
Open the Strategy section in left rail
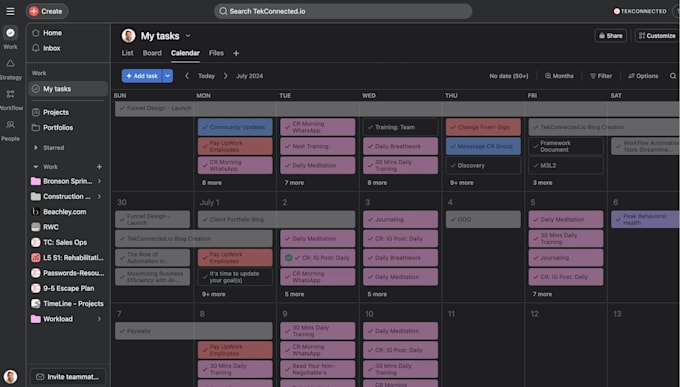click(x=10, y=69)
